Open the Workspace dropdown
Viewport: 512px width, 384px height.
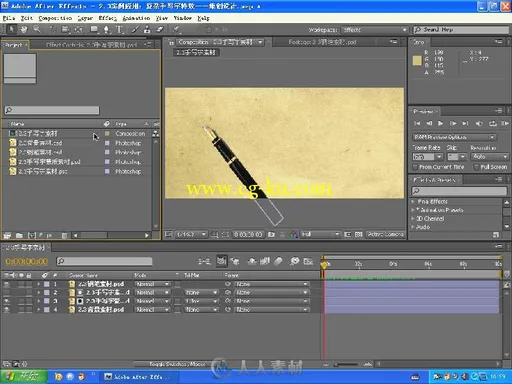pos(375,30)
